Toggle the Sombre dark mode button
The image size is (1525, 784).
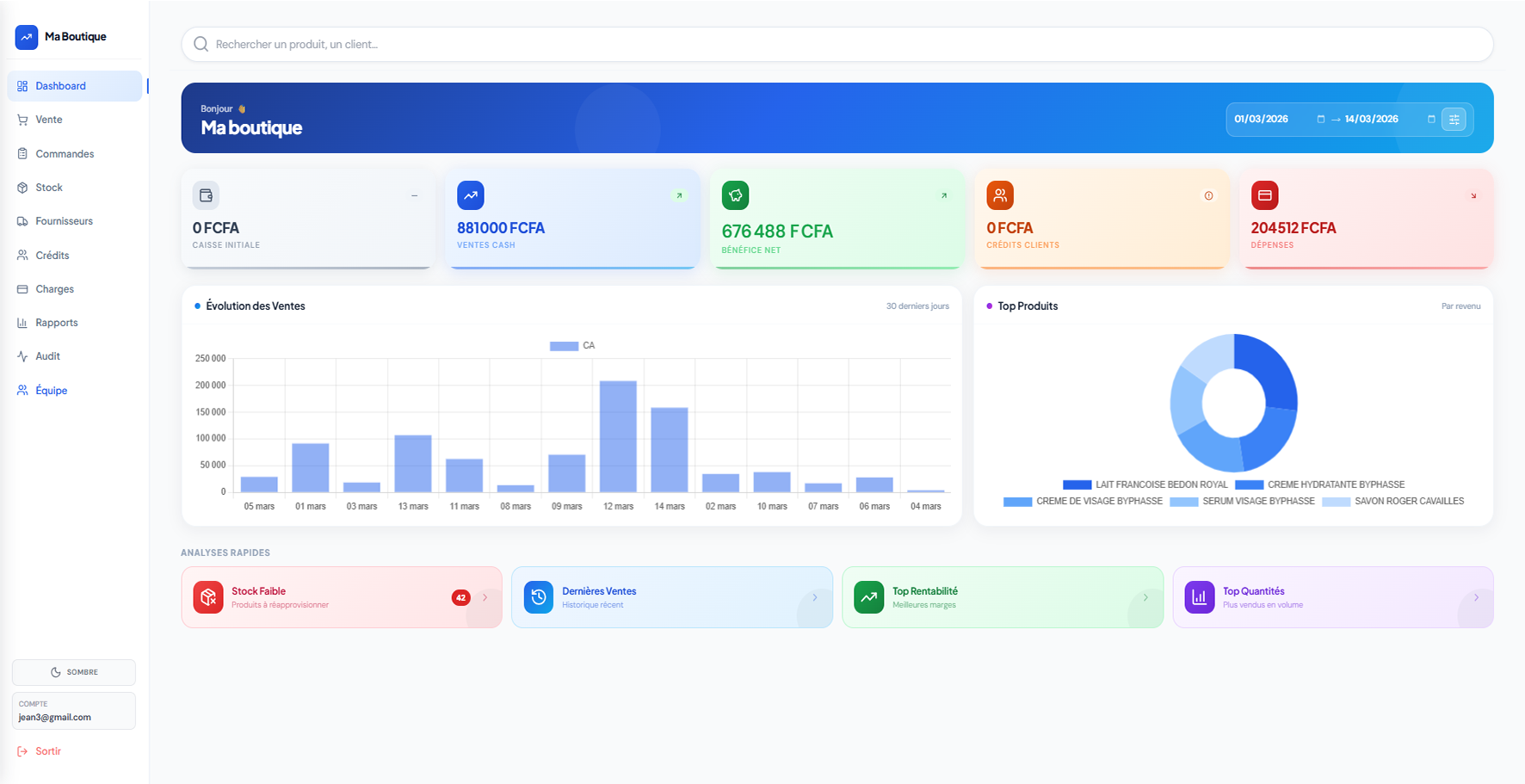tap(74, 672)
